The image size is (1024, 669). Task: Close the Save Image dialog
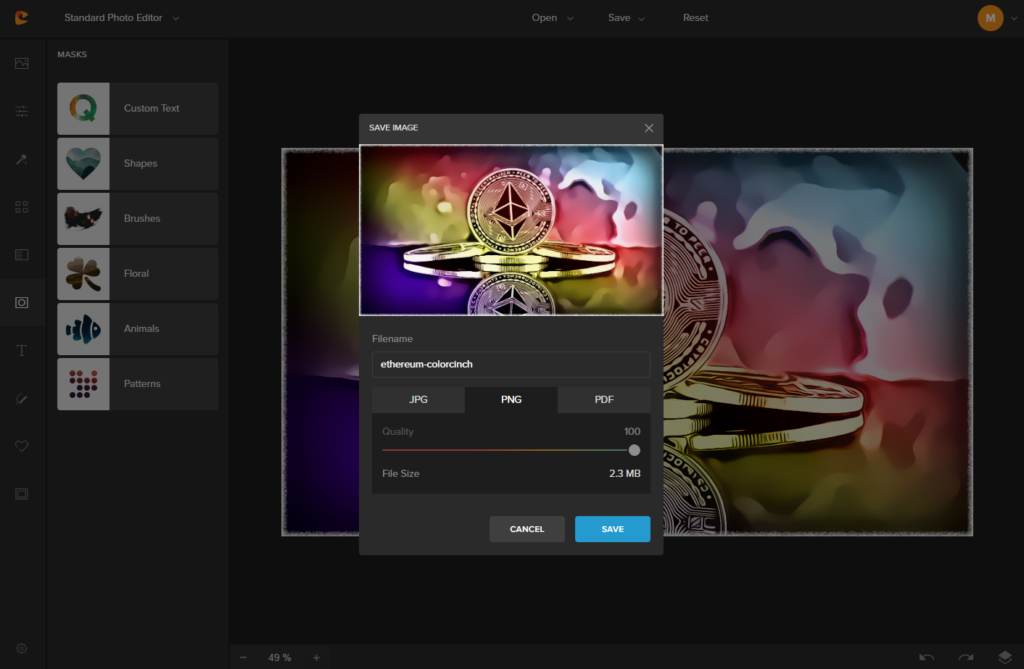click(648, 128)
